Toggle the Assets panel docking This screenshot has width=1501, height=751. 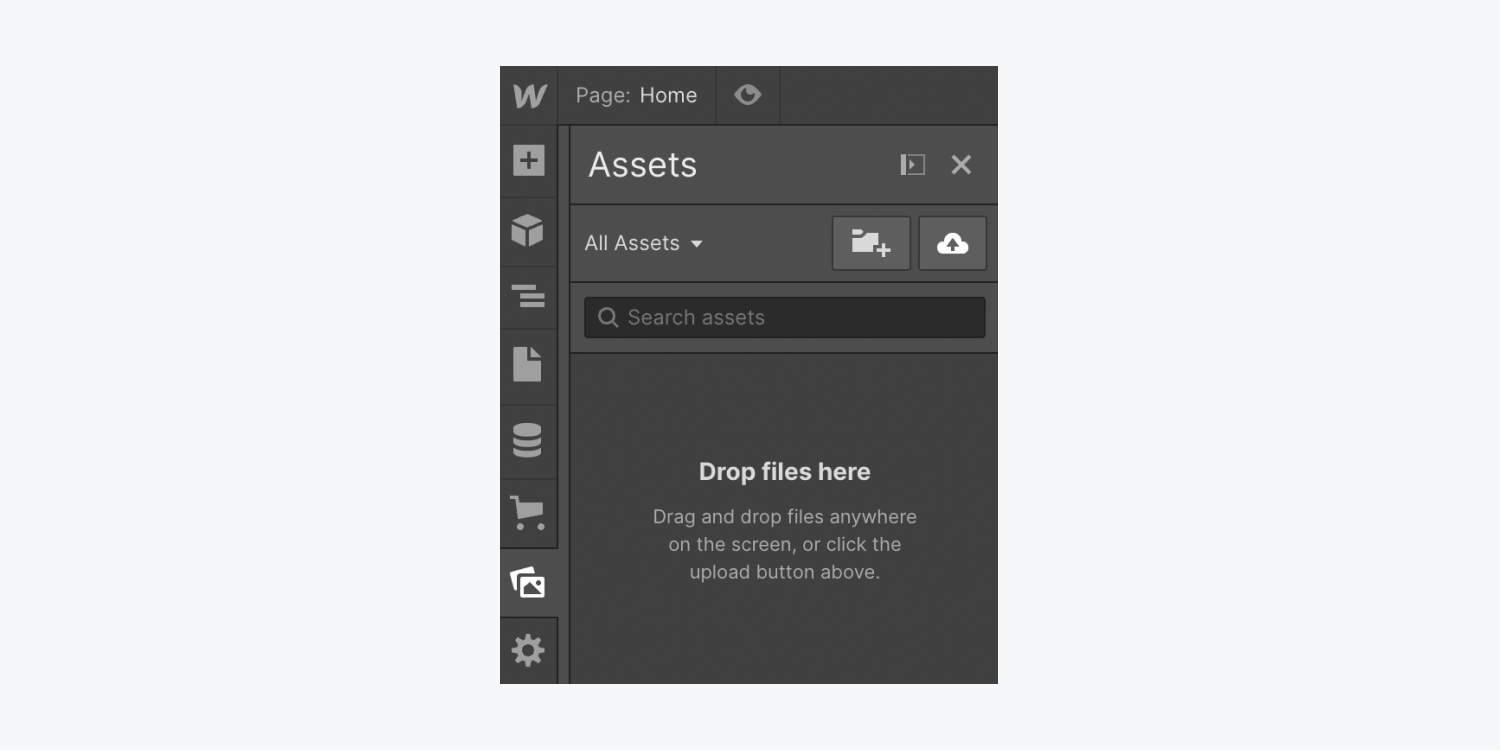click(x=911, y=164)
